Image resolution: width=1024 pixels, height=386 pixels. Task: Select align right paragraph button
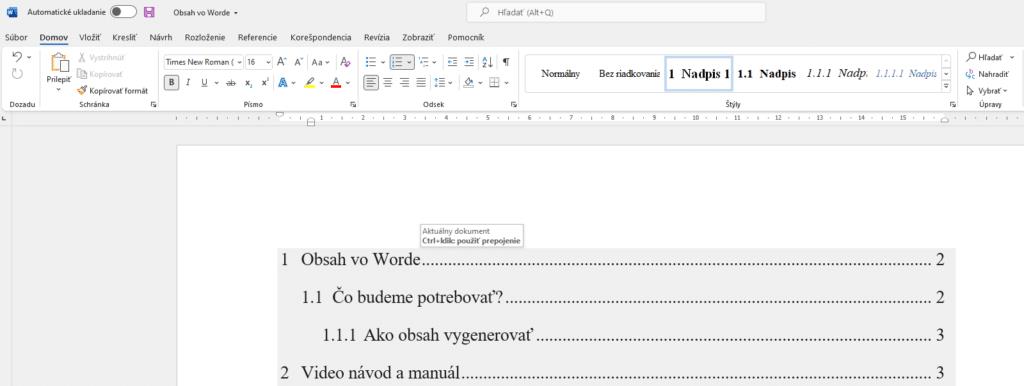tap(405, 83)
